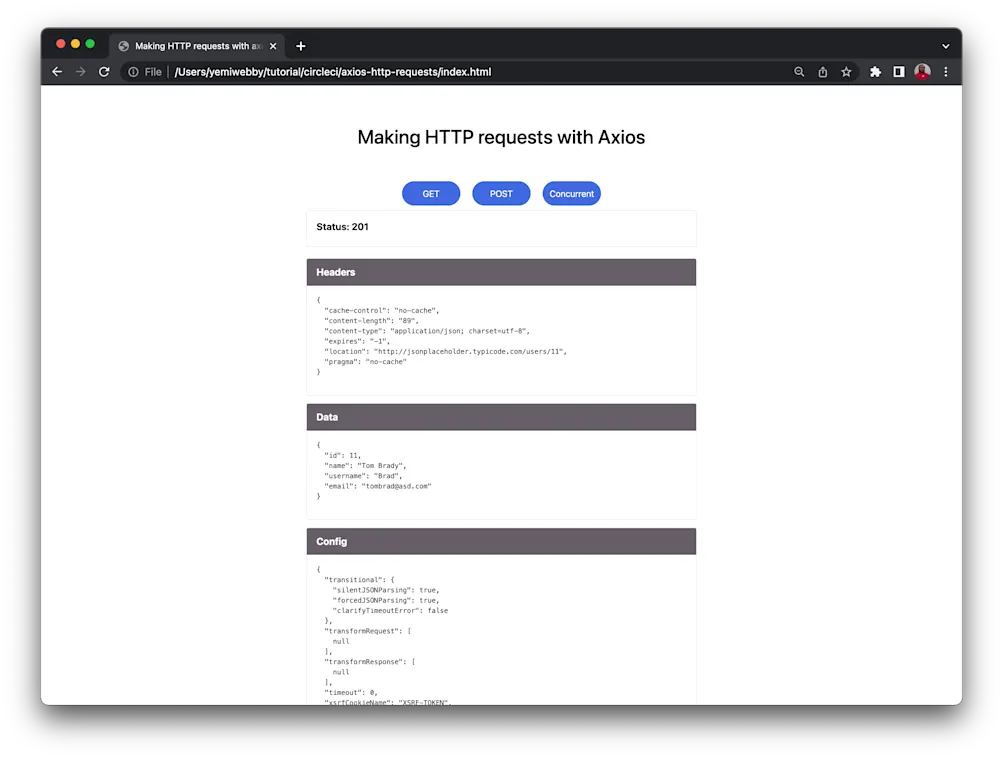
Task: Click the 'Status: 201' text
Action: (x=342, y=227)
